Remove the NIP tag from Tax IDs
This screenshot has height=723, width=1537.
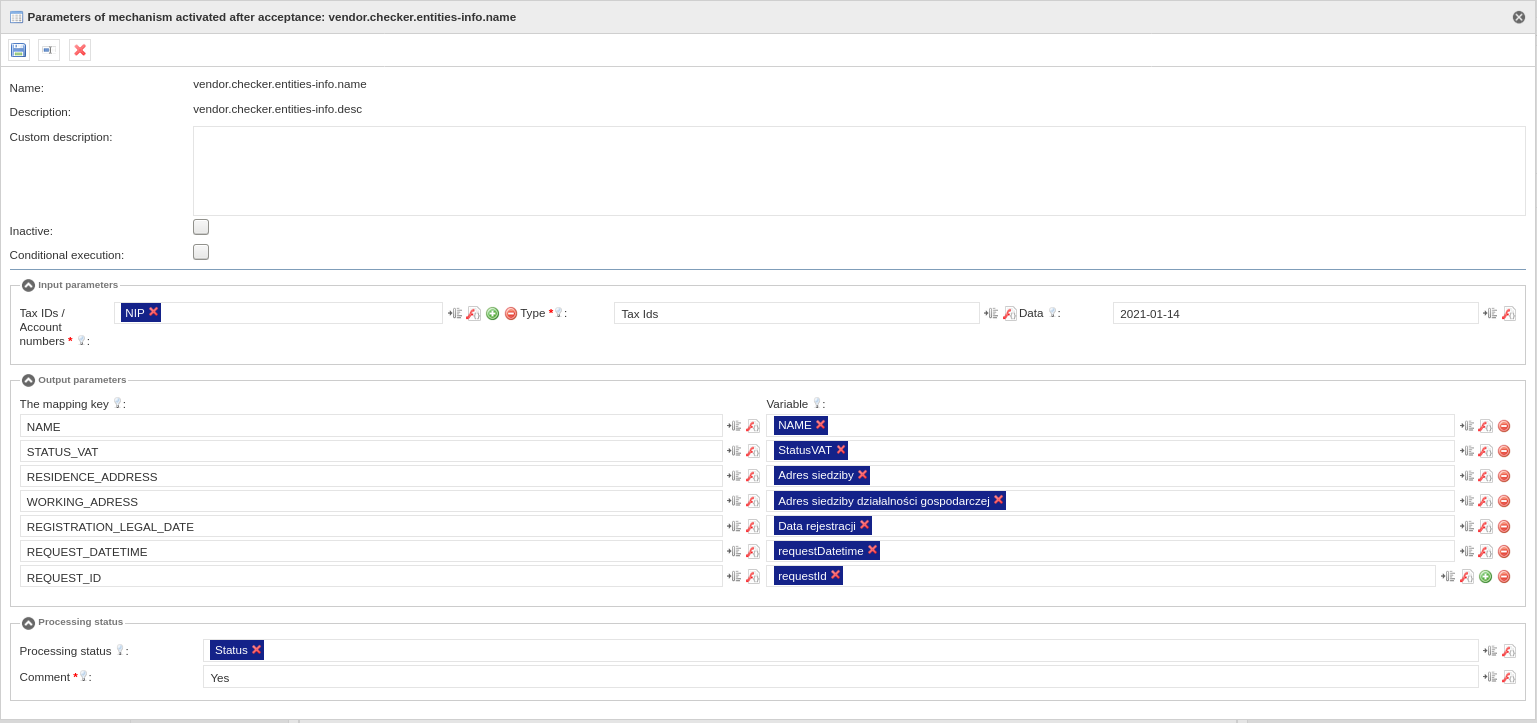pyautogui.click(x=153, y=312)
